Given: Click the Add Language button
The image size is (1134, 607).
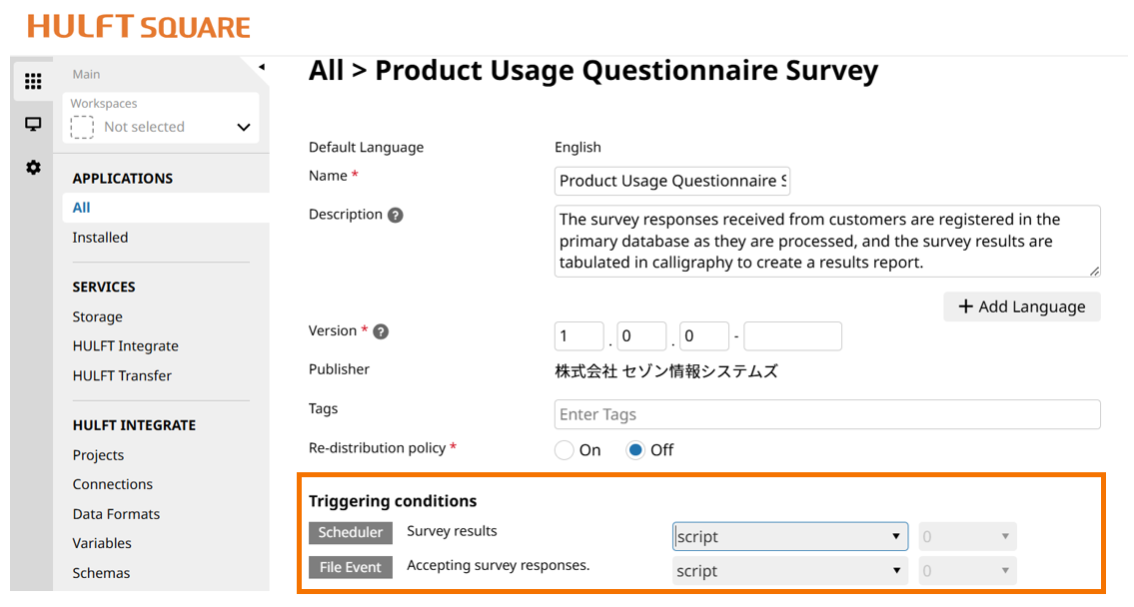Looking at the screenshot, I should [1021, 307].
